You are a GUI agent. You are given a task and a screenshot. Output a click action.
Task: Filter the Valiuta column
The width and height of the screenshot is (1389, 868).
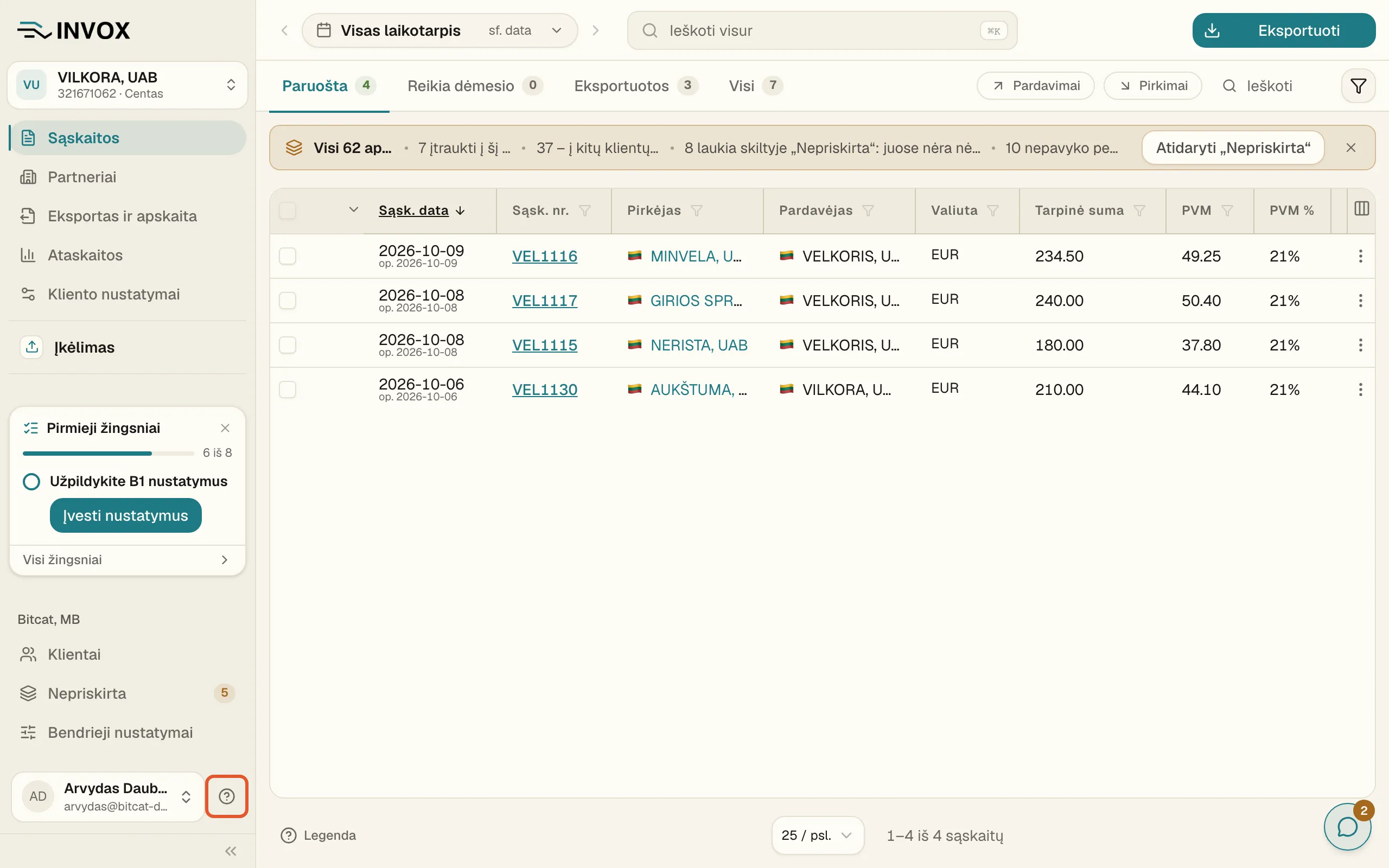pyautogui.click(x=992, y=210)
